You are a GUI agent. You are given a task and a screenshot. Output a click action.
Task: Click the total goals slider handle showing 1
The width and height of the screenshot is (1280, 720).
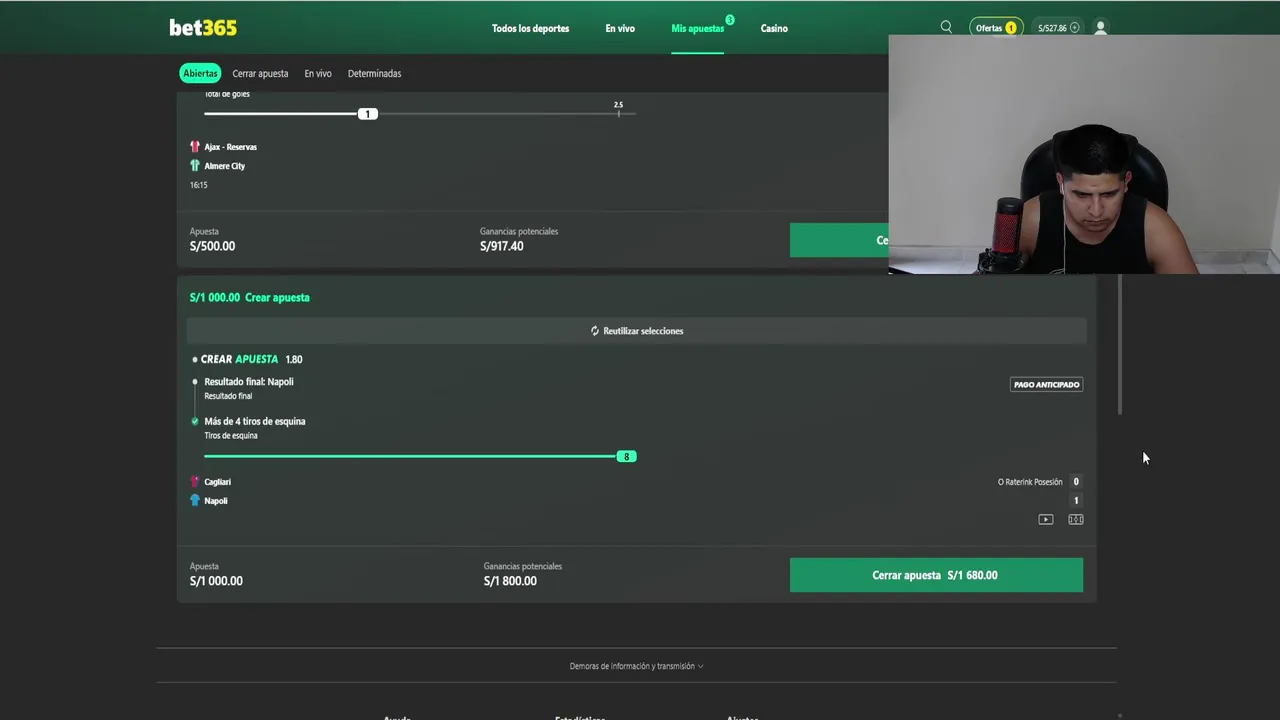tap(367, 114)
